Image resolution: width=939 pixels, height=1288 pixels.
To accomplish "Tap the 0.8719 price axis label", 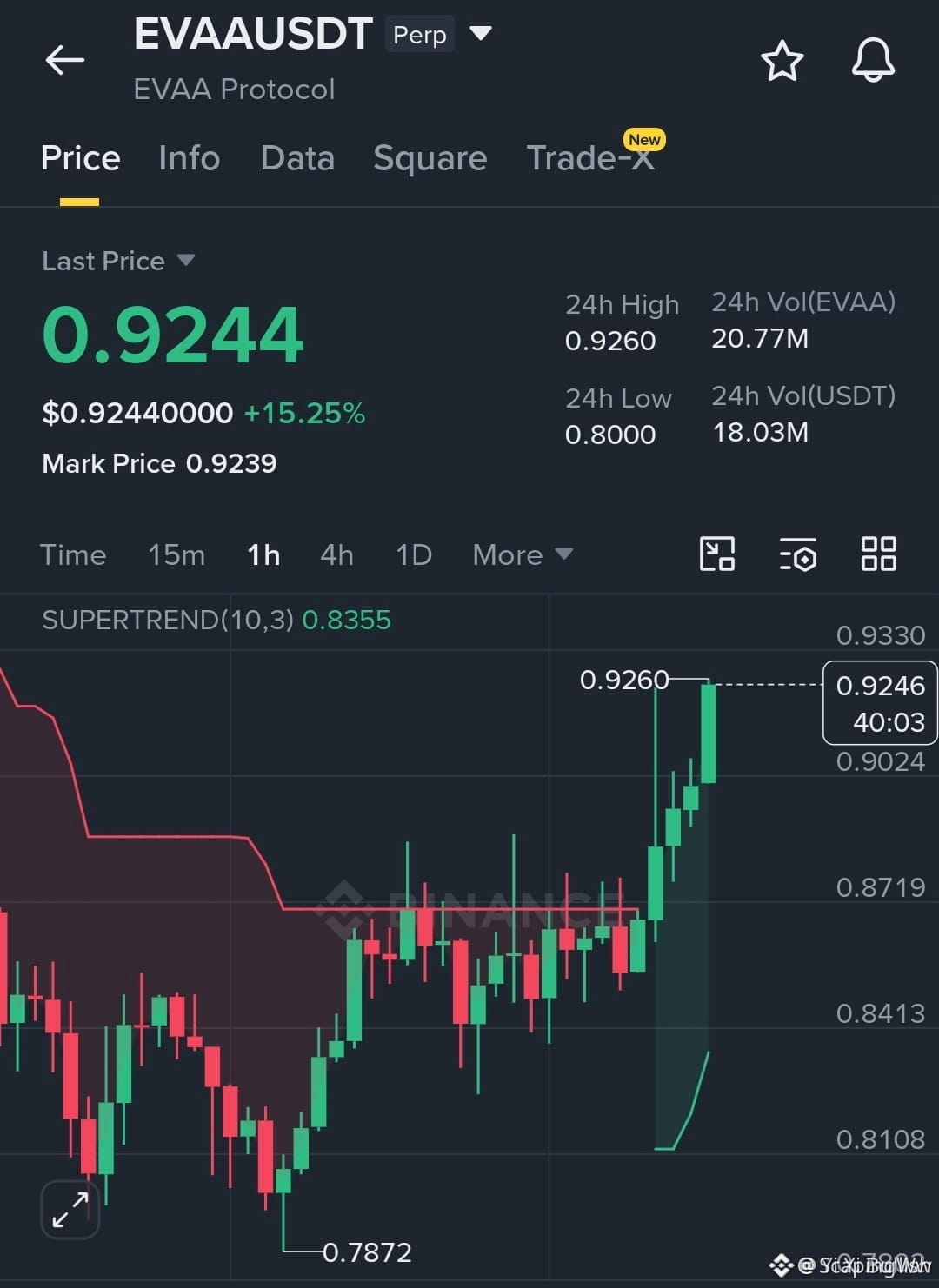I will [x=881, y=887].
